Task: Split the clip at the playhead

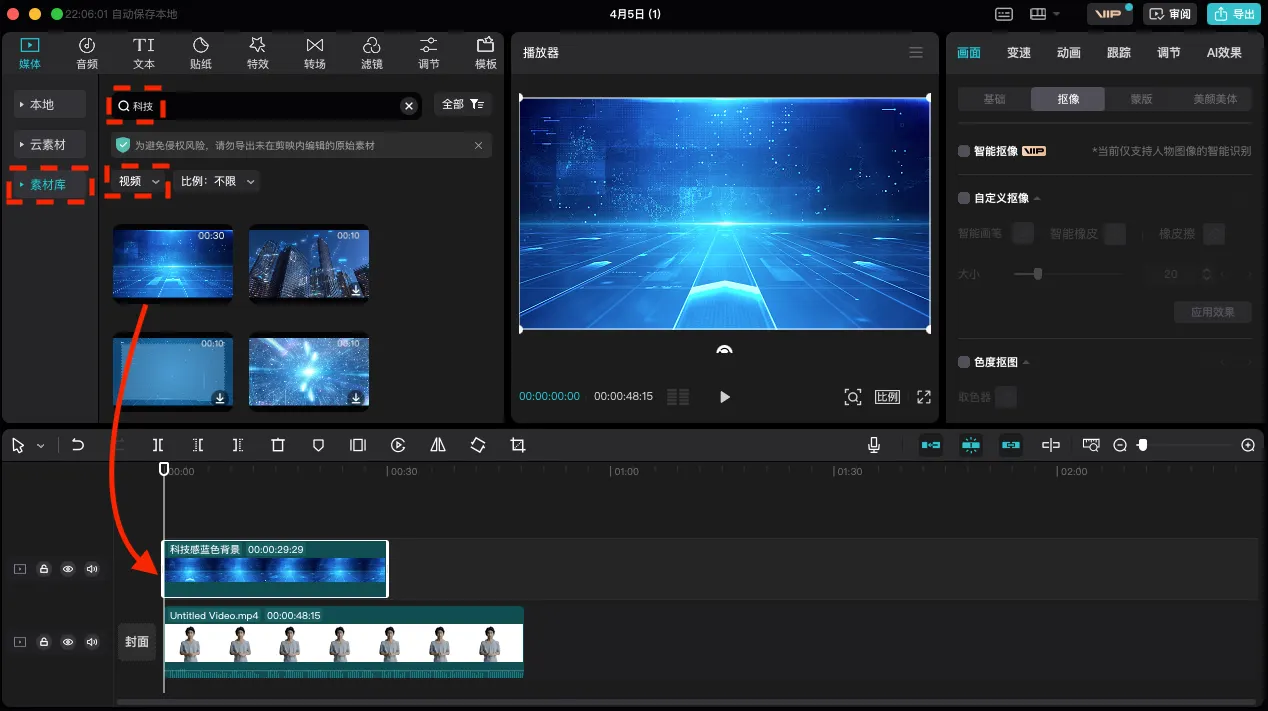Action: (x=158, y=445)
